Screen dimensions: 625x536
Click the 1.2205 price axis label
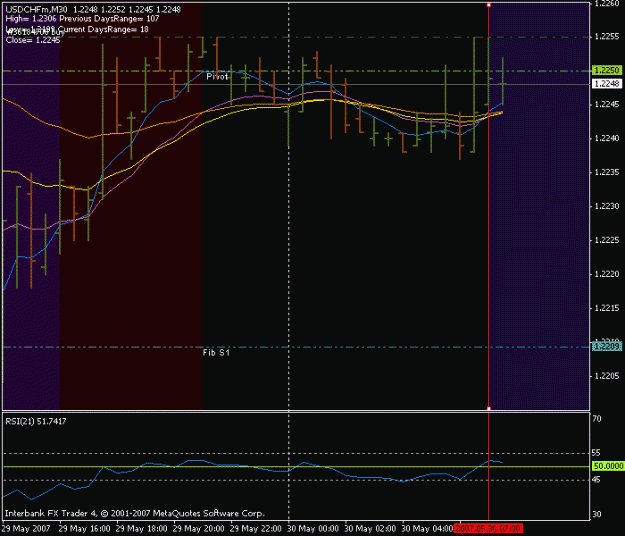607,376
